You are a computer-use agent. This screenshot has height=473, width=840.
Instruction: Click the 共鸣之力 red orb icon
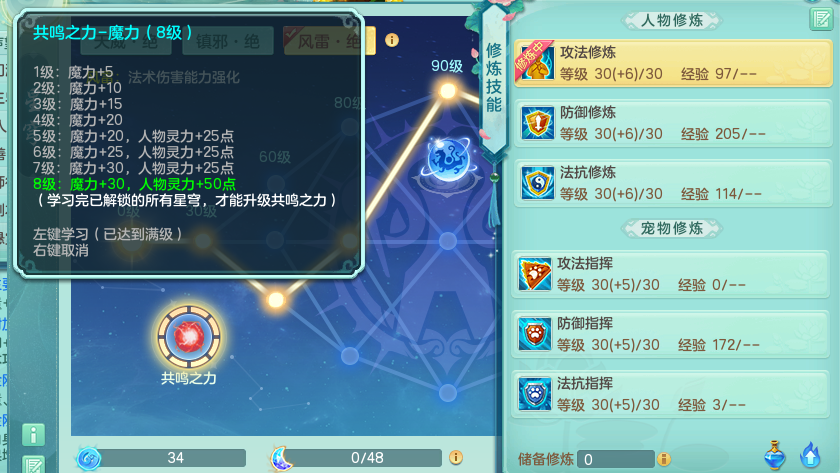coord(189,337)
